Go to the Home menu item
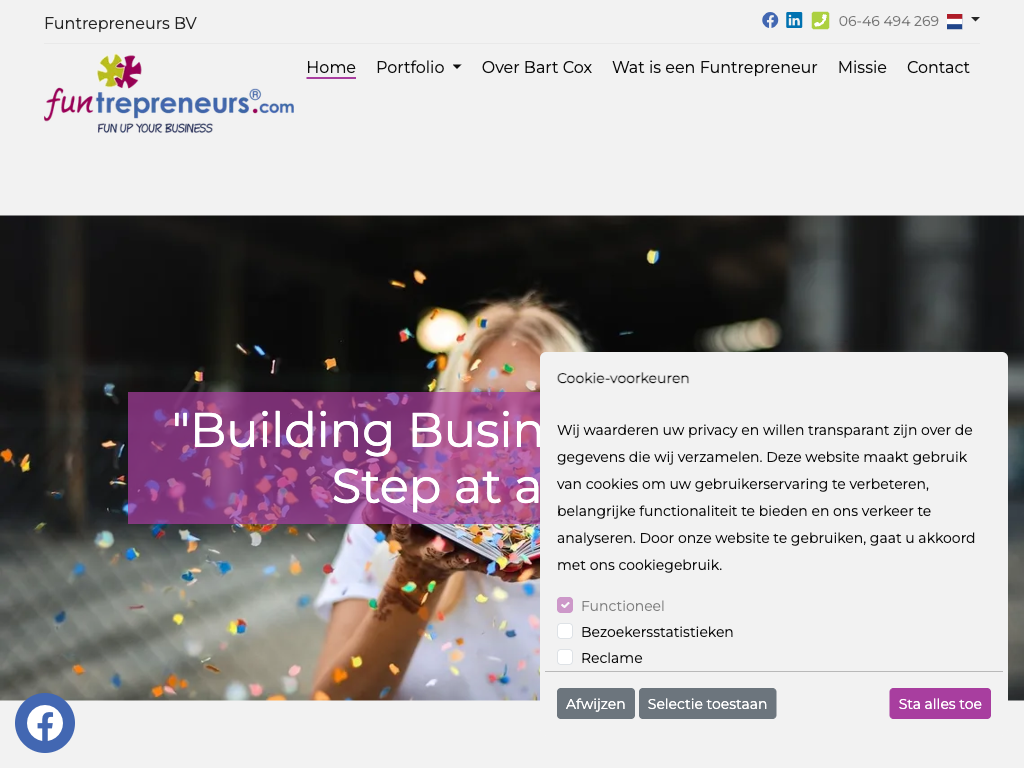Viewport: 1024px width, 768px height. click(331, 67)
